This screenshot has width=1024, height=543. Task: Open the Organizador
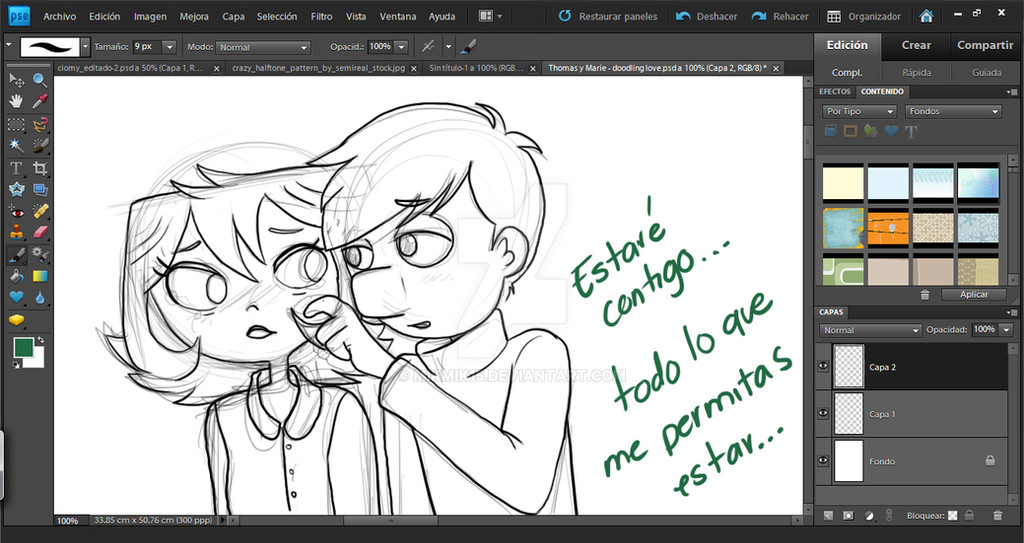coord(864,16)
